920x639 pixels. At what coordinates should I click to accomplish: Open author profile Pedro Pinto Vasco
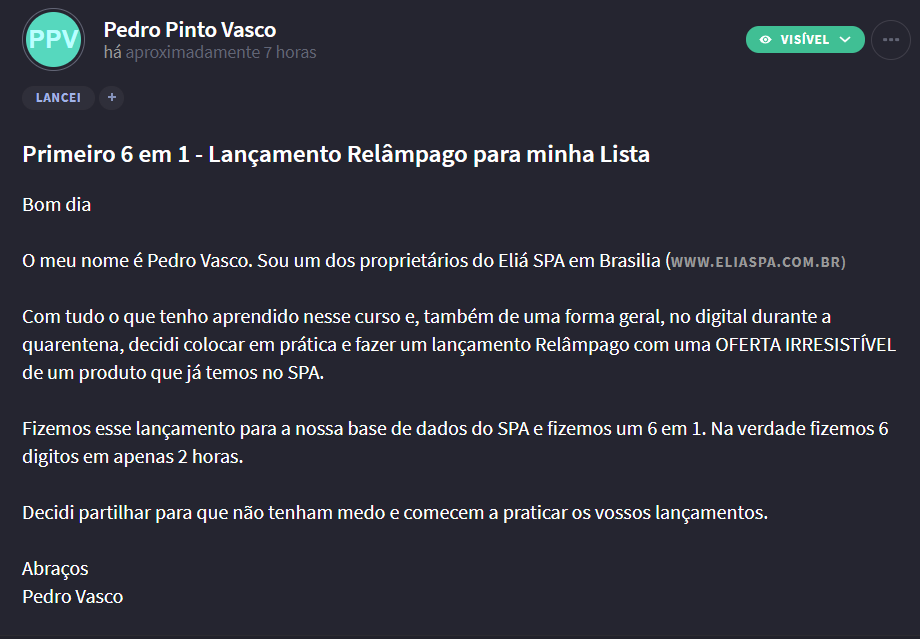(x=190, y=29)
